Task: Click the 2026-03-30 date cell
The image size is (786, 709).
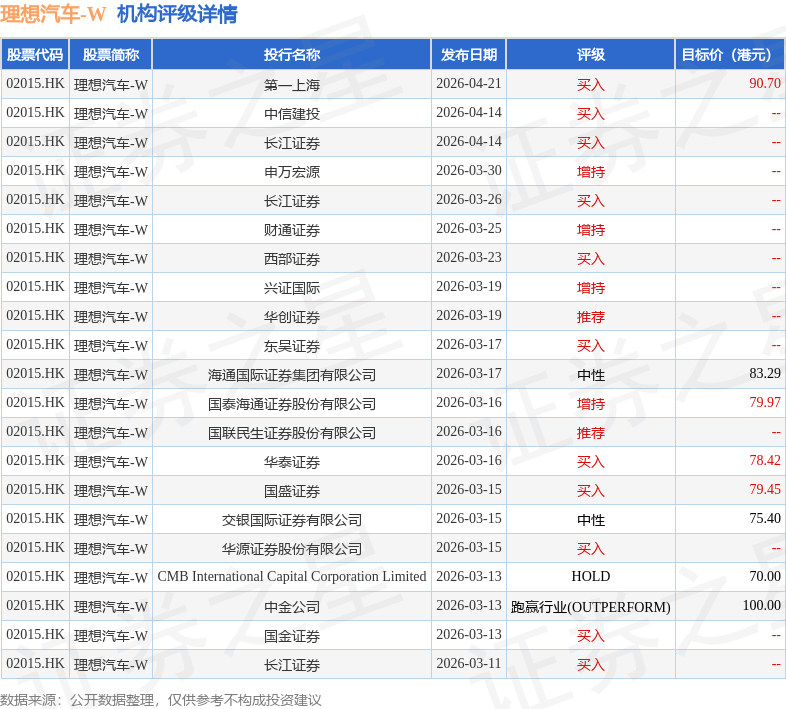Action: coord(469,170)
